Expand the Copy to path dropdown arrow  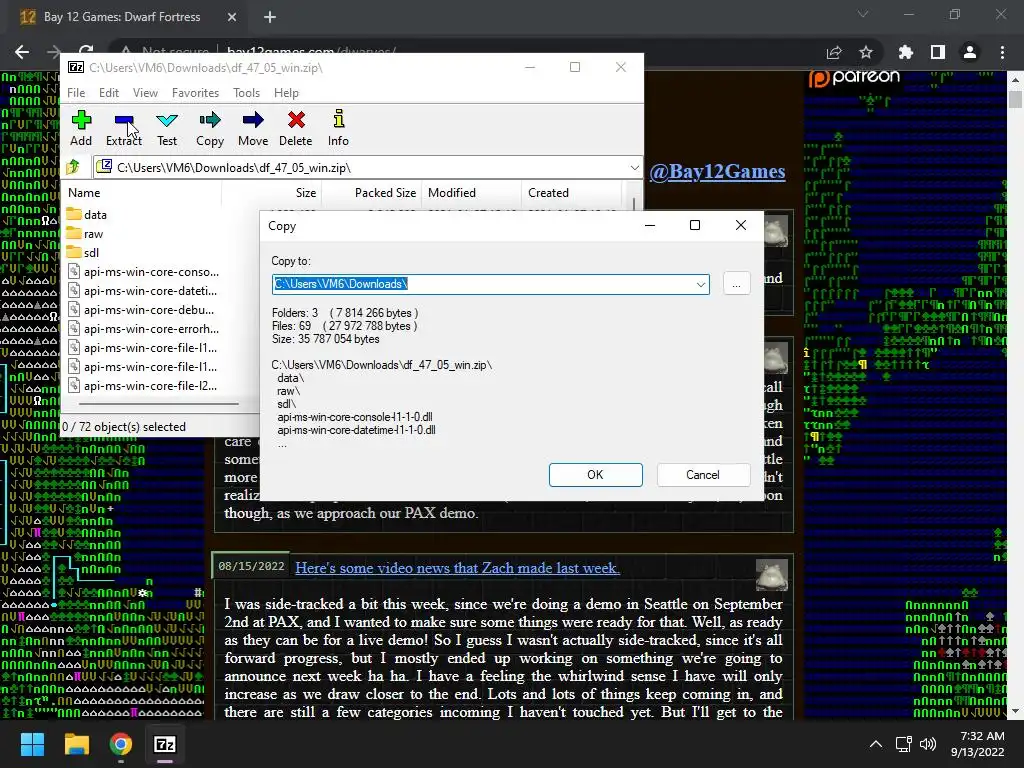point(701,284)
